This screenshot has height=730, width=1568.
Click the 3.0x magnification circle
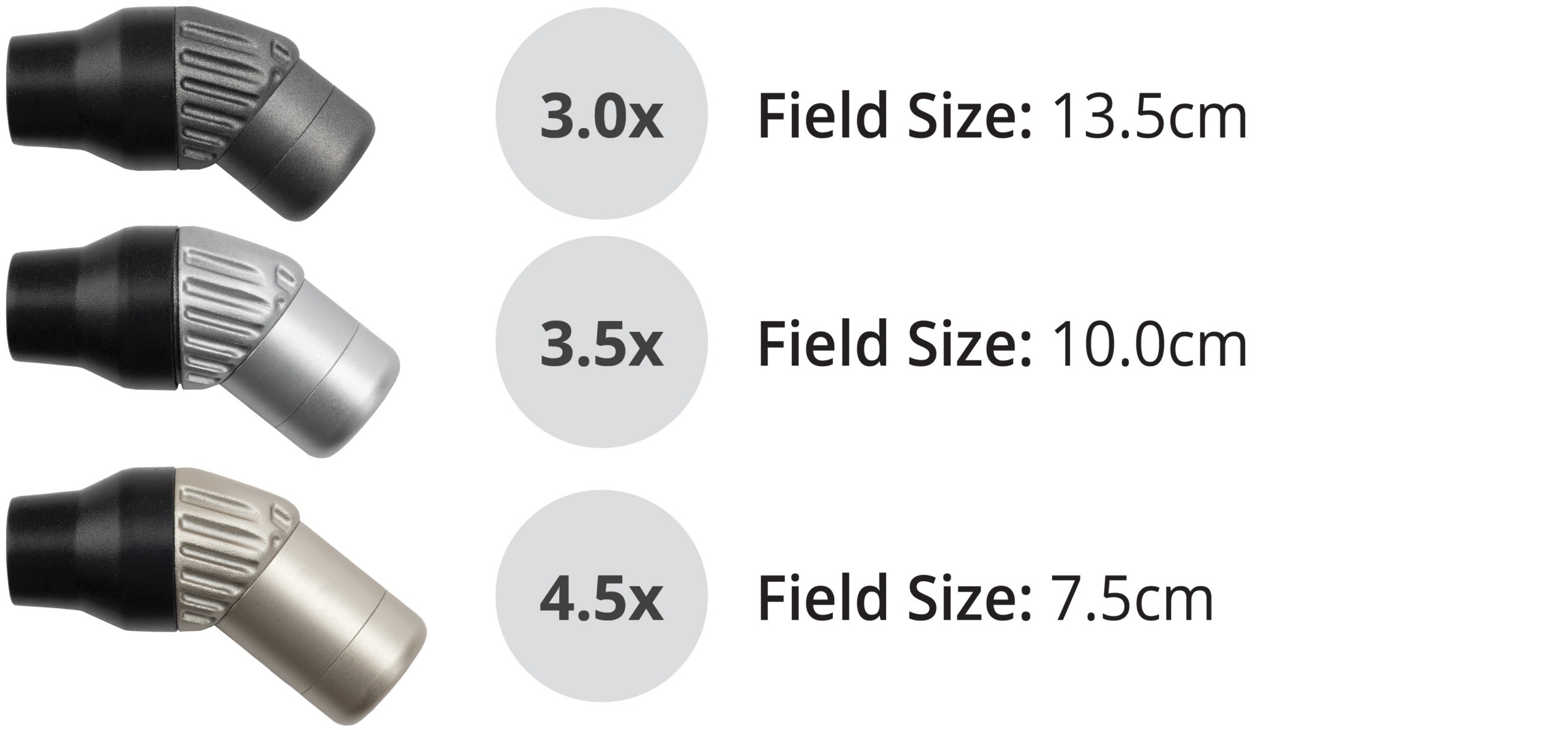(601, 113)
